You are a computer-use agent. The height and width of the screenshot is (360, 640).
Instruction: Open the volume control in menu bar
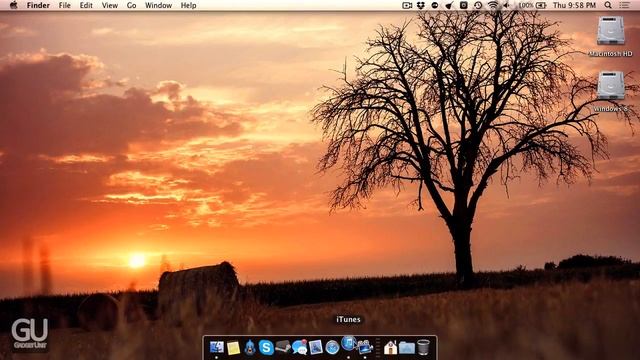tap(507, 5)
